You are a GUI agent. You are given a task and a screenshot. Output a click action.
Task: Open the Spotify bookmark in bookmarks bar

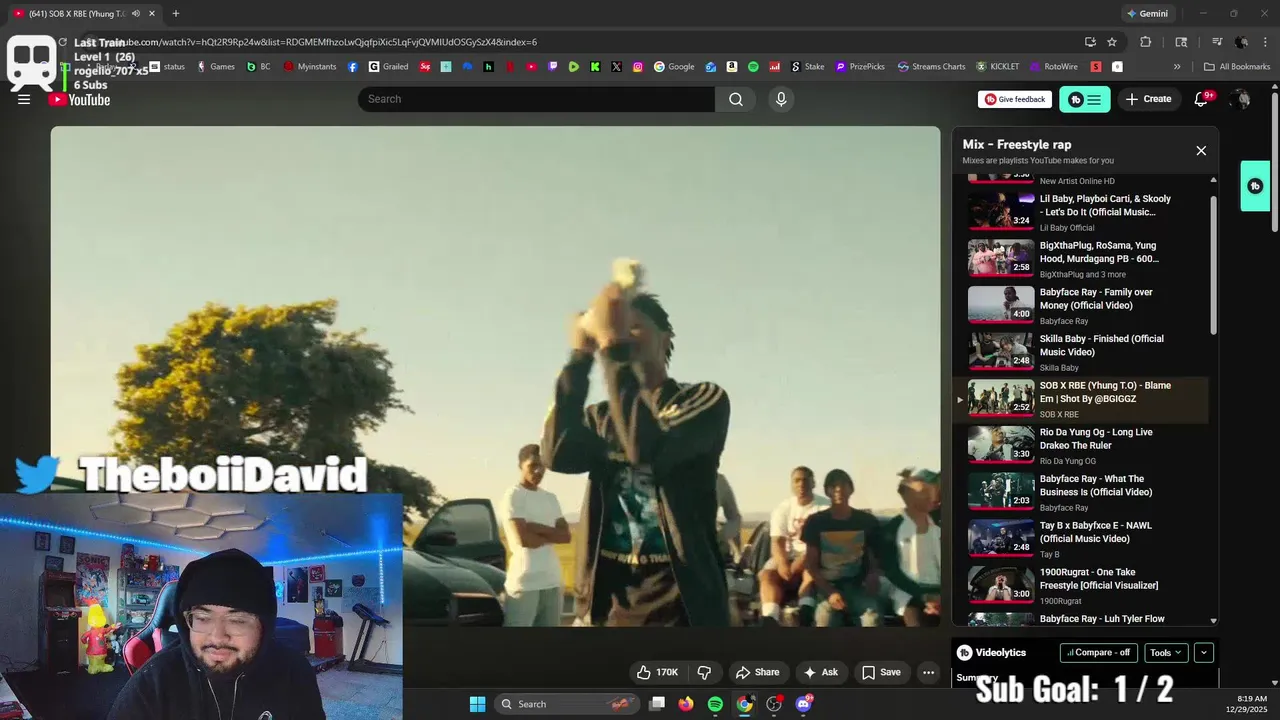point(753,67)
